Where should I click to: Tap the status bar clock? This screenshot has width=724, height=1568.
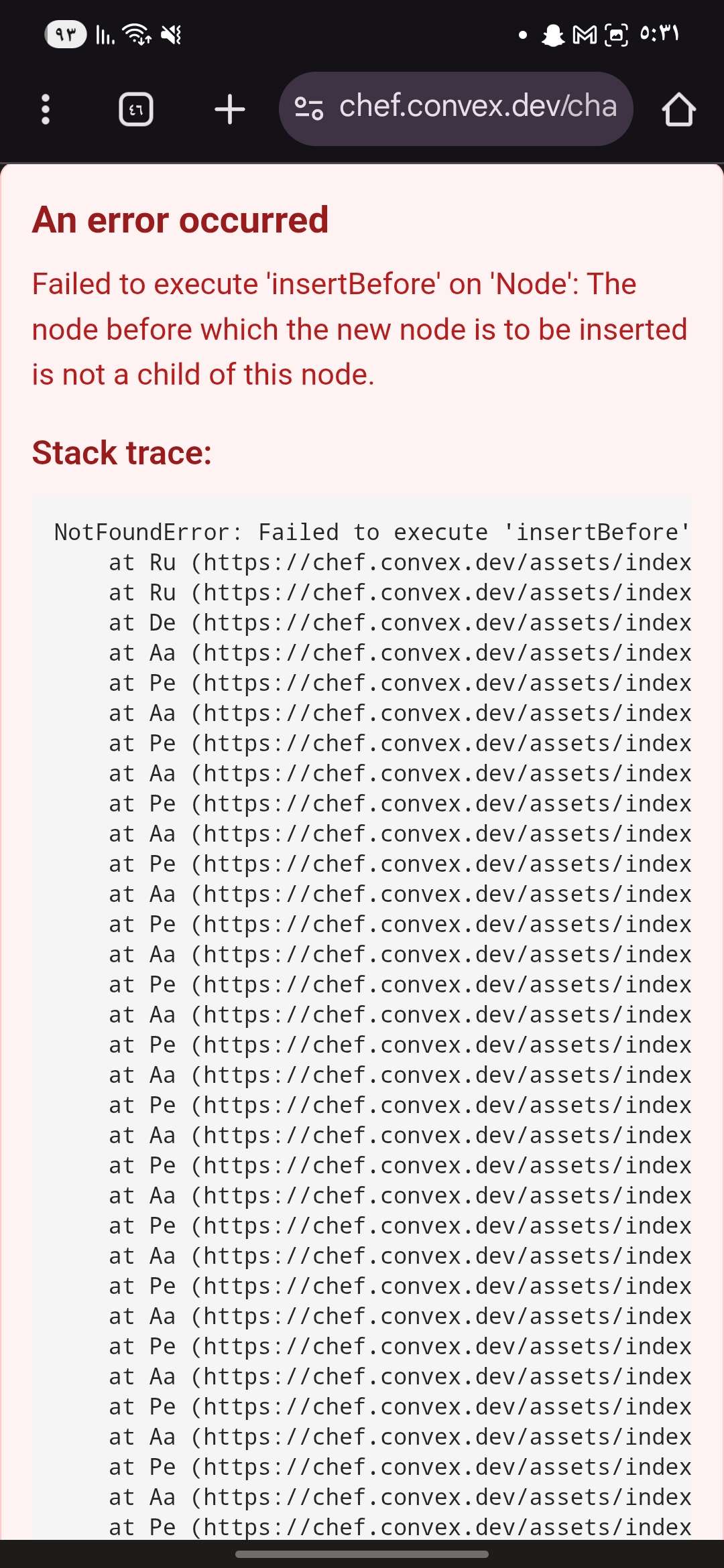click(660, 34)
